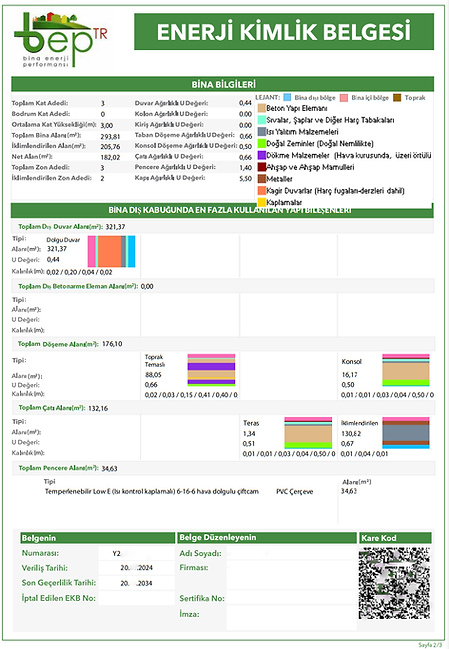Image resolution: width=449 pixels, height=649 pixels.
Task: Click the BEP-TR bina enerji performansı logo
Action: (x=60, y=40)
